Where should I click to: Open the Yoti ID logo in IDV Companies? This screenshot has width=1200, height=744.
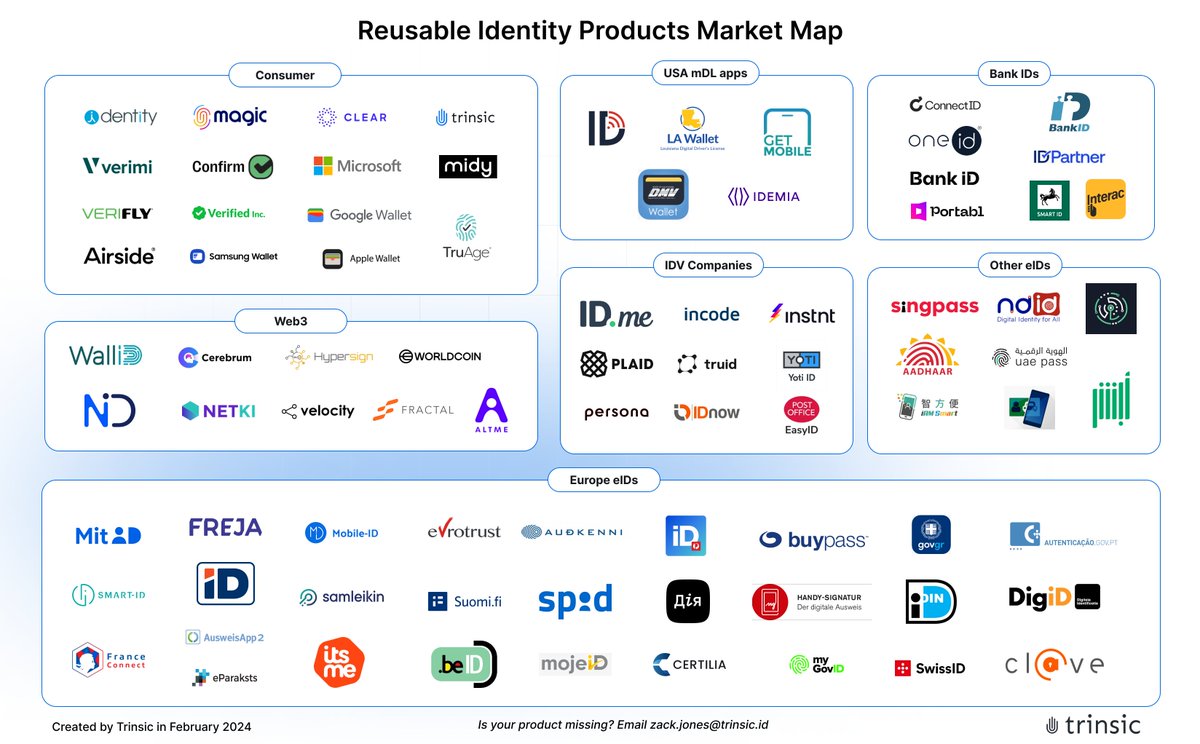pos(800,363)
